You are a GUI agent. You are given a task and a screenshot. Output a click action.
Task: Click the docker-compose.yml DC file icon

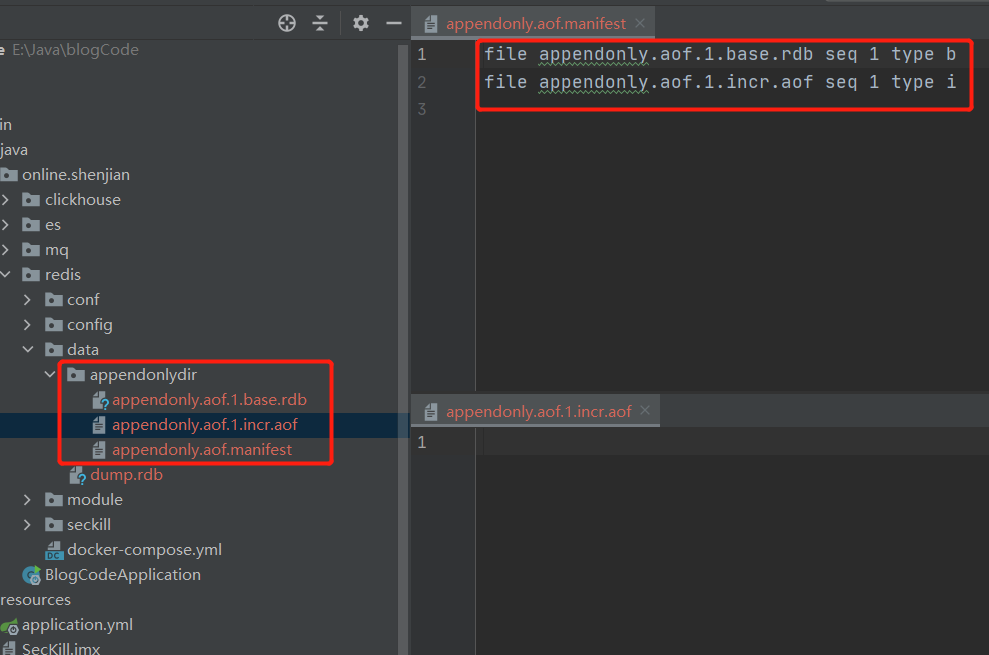pyautogui.click(x=54, y=550)
